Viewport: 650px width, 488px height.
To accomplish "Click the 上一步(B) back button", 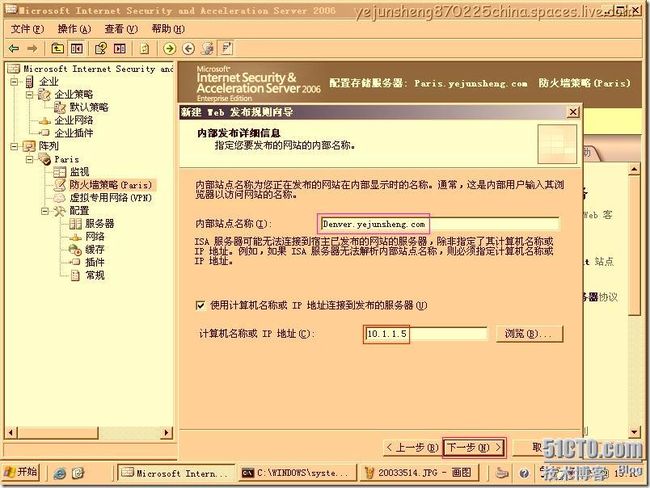I will pos(411,448).
